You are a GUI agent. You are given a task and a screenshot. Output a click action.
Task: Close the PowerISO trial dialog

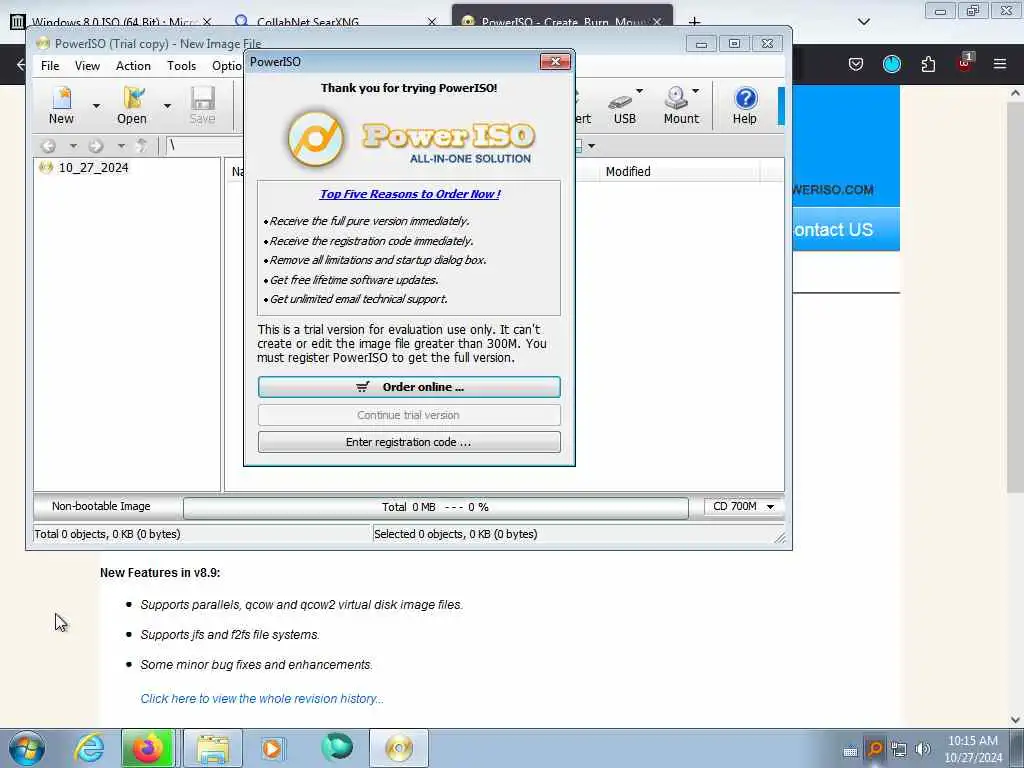pos(555,61)
